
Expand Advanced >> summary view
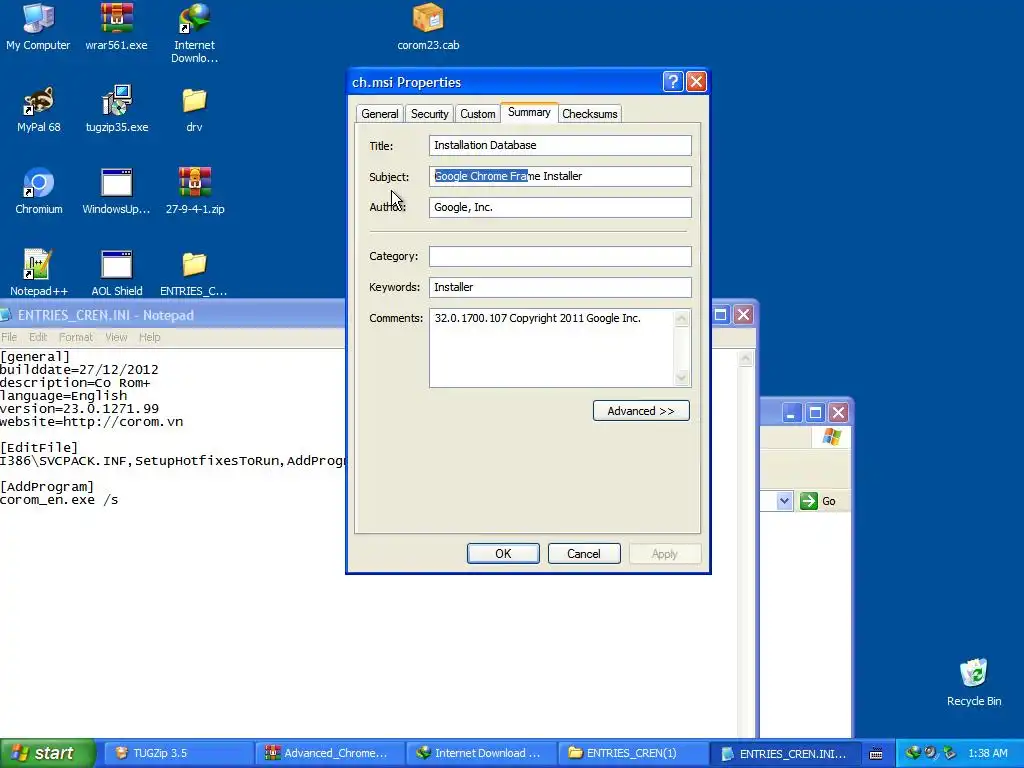641,411
